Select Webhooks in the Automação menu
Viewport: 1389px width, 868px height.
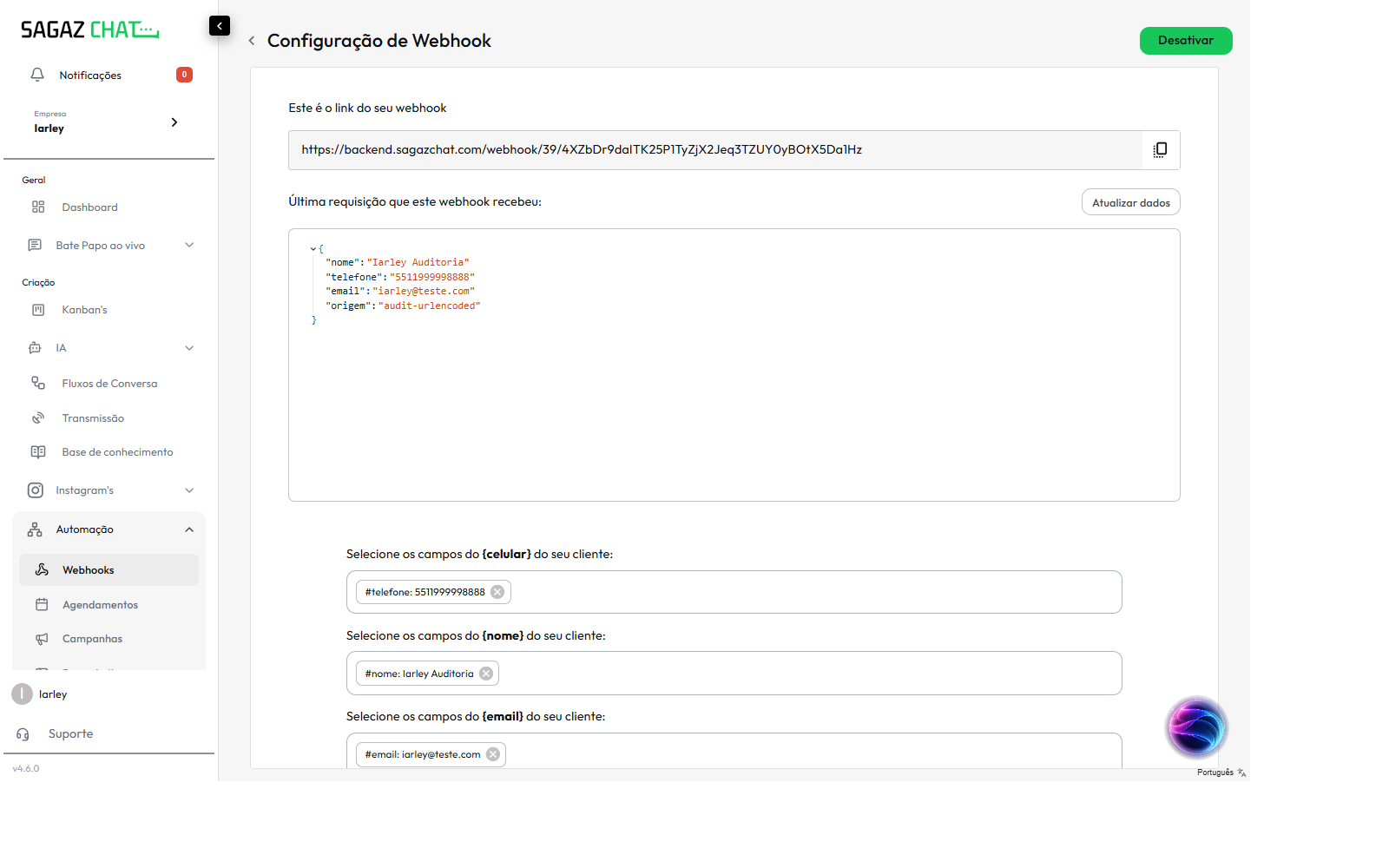pos(109,570)
